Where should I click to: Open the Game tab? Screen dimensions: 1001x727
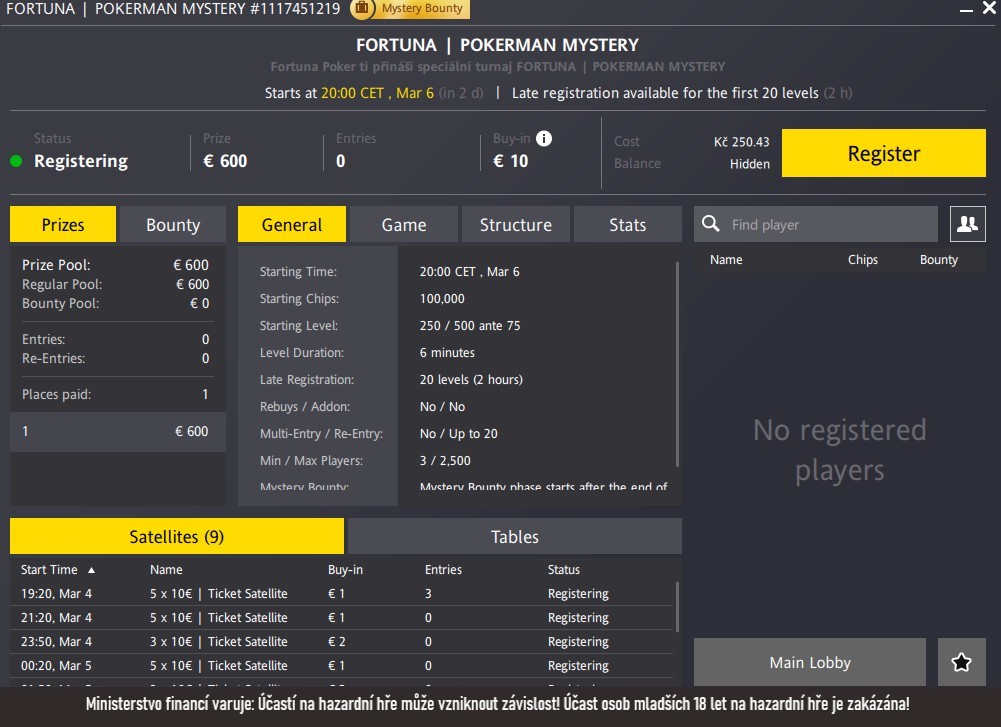(x=404, y=224)
